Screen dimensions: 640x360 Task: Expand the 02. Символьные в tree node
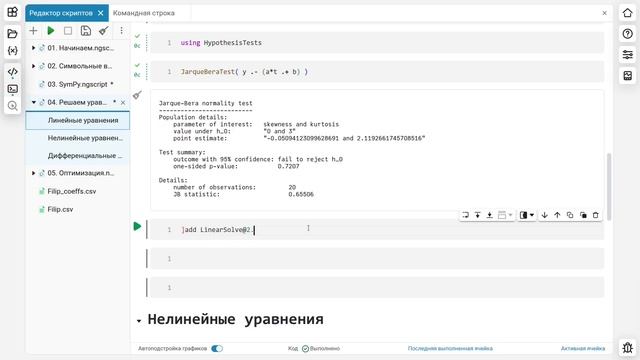(33, 66)
